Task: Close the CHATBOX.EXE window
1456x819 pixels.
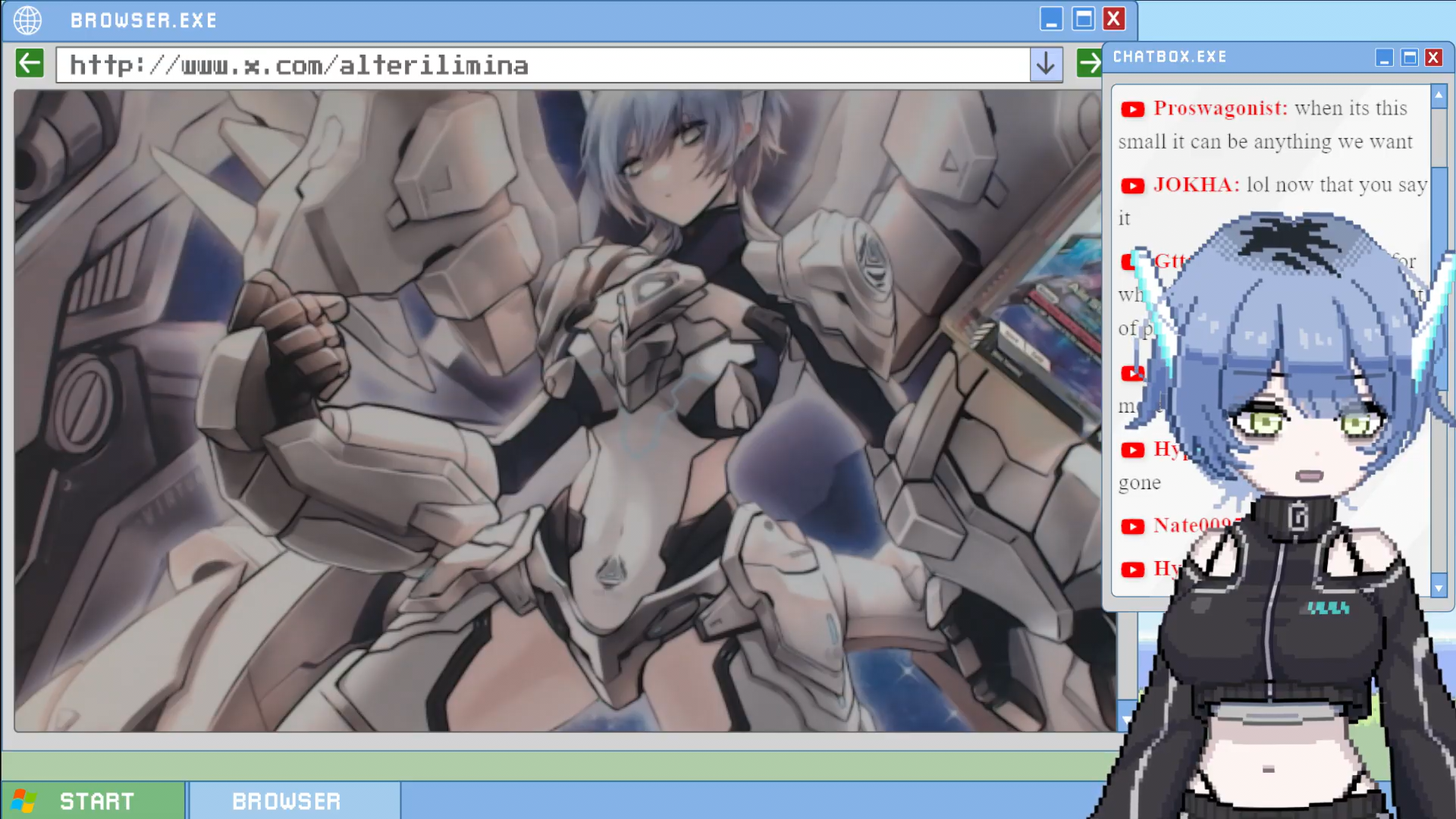Action: 1433,58
